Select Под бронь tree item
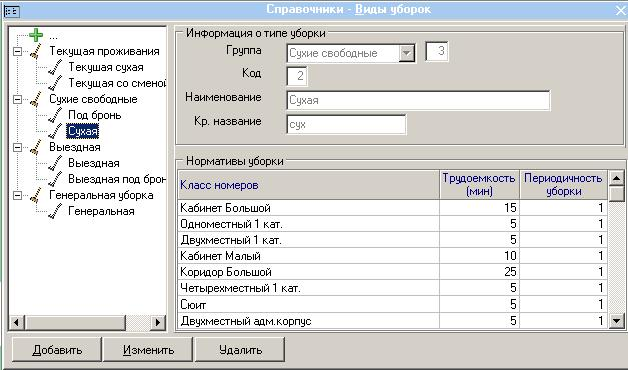Screen dimensions: 628x370 tap(95, 115)
